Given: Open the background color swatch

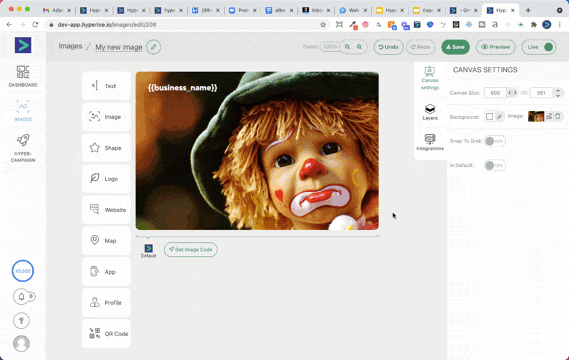Looking at the screenshot, I should point(489,116).
